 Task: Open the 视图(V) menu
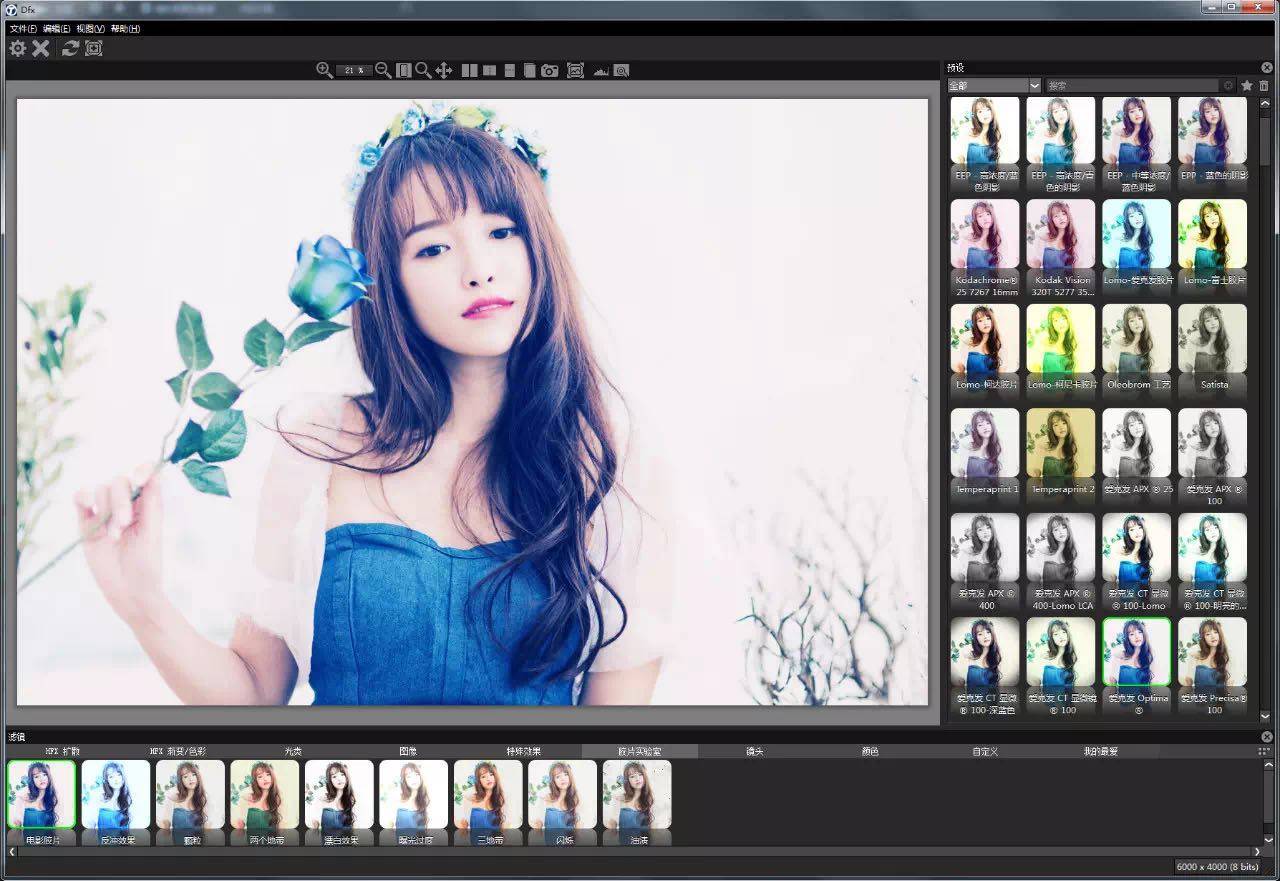click(x=91, y=29)
